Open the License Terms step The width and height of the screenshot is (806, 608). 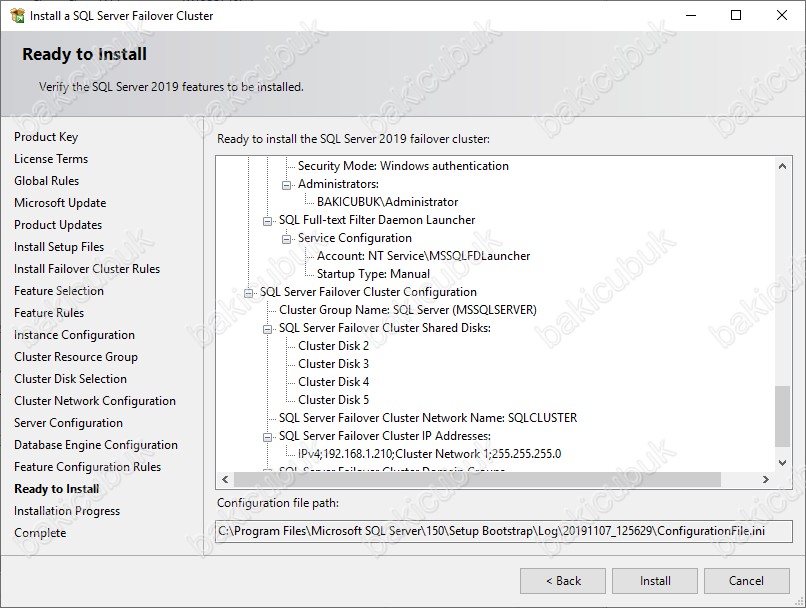coord(51,159)
